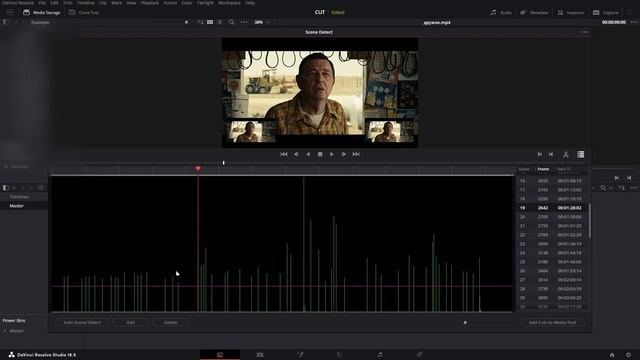The image size is (640, 360).
Task: Open the Deliver page
Action: (420, 355)
